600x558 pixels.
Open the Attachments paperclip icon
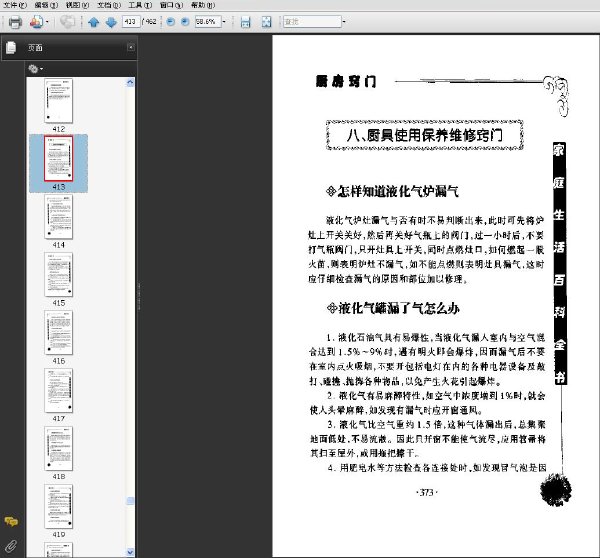pos(11,545)
